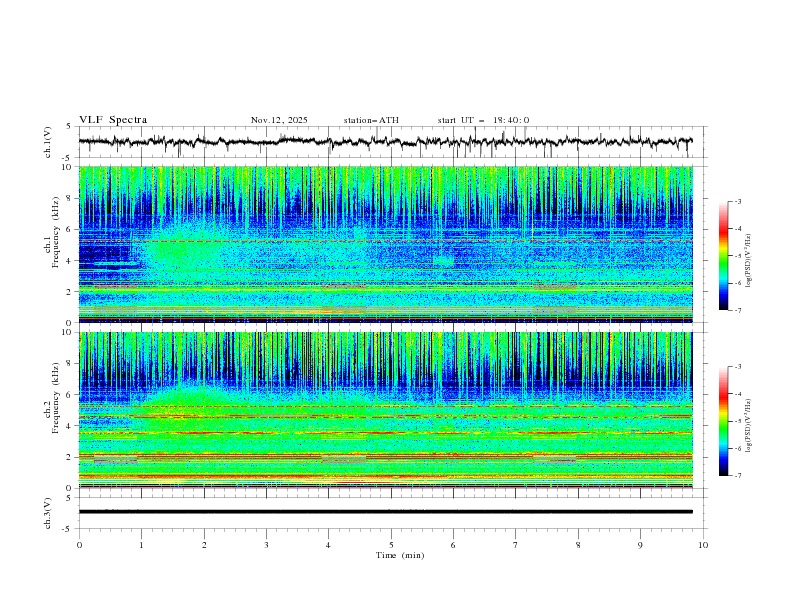
Task: Click the 'station=ATH' label
Action: (371, 120)
